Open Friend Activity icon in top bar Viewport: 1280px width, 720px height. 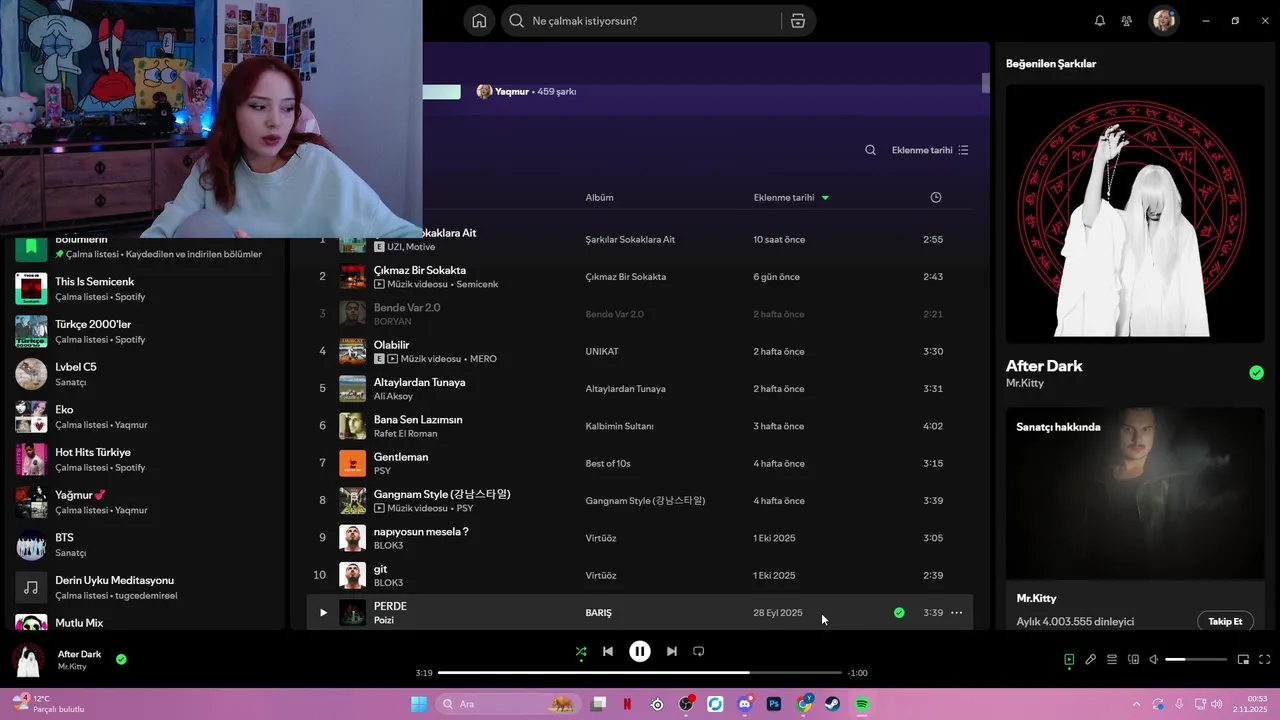(x=1127, y=21)
